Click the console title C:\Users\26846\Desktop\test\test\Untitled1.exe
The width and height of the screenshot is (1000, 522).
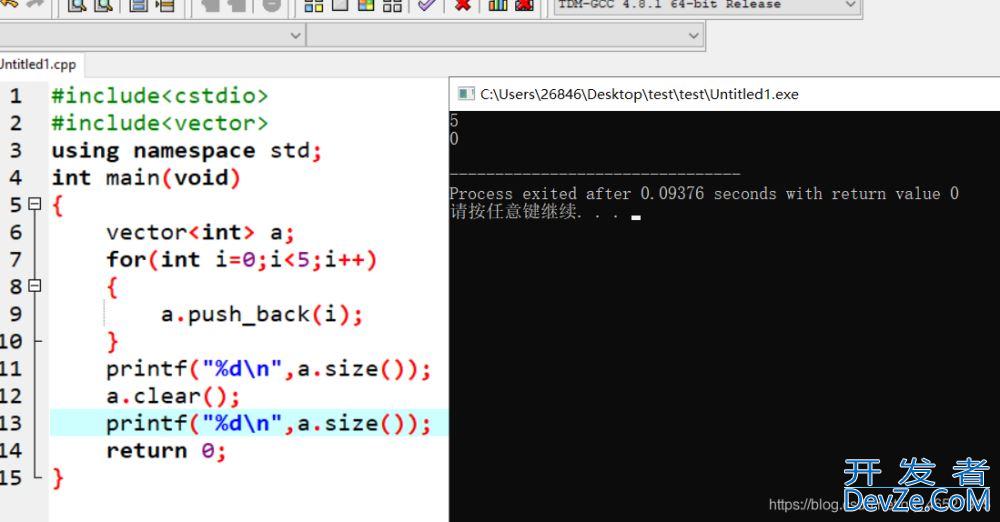(x=639, y=94)
